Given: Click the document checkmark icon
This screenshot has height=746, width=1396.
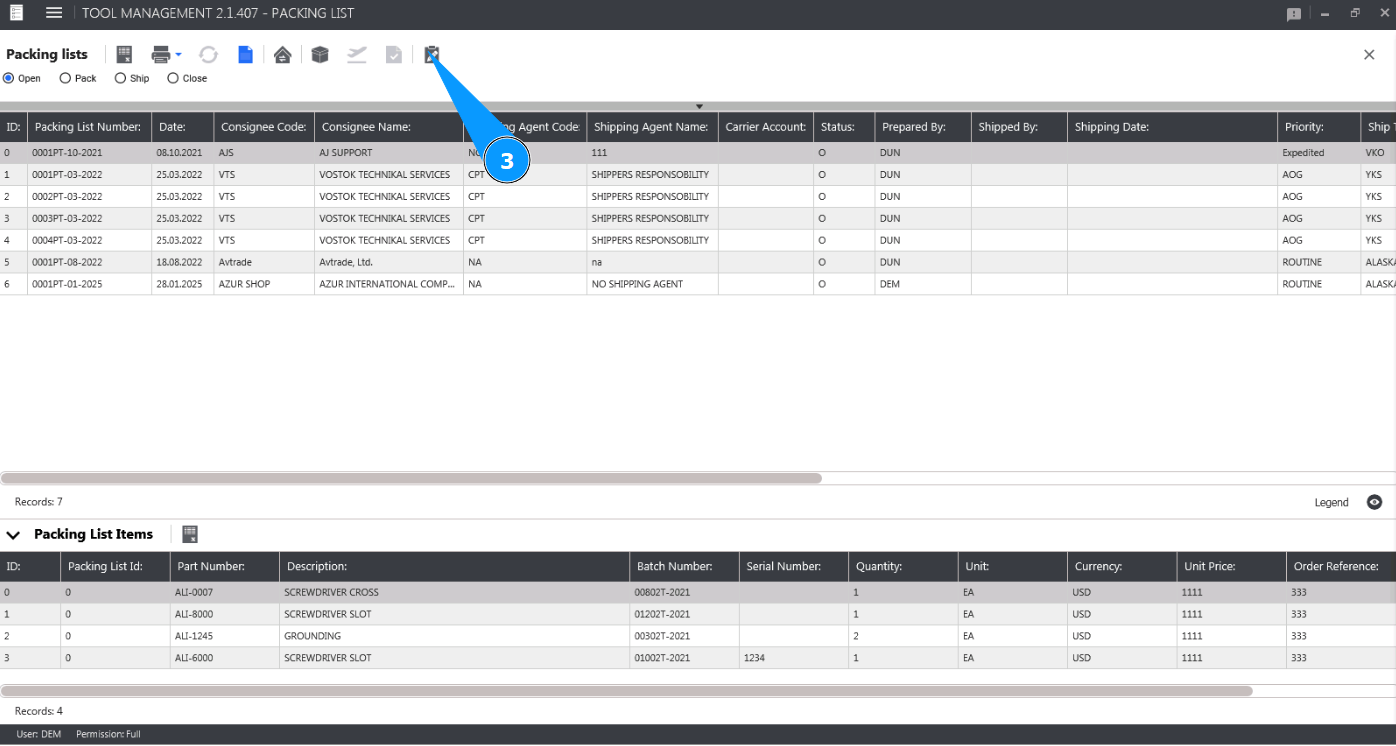Looking at the screenshot, I should (394, 55).
